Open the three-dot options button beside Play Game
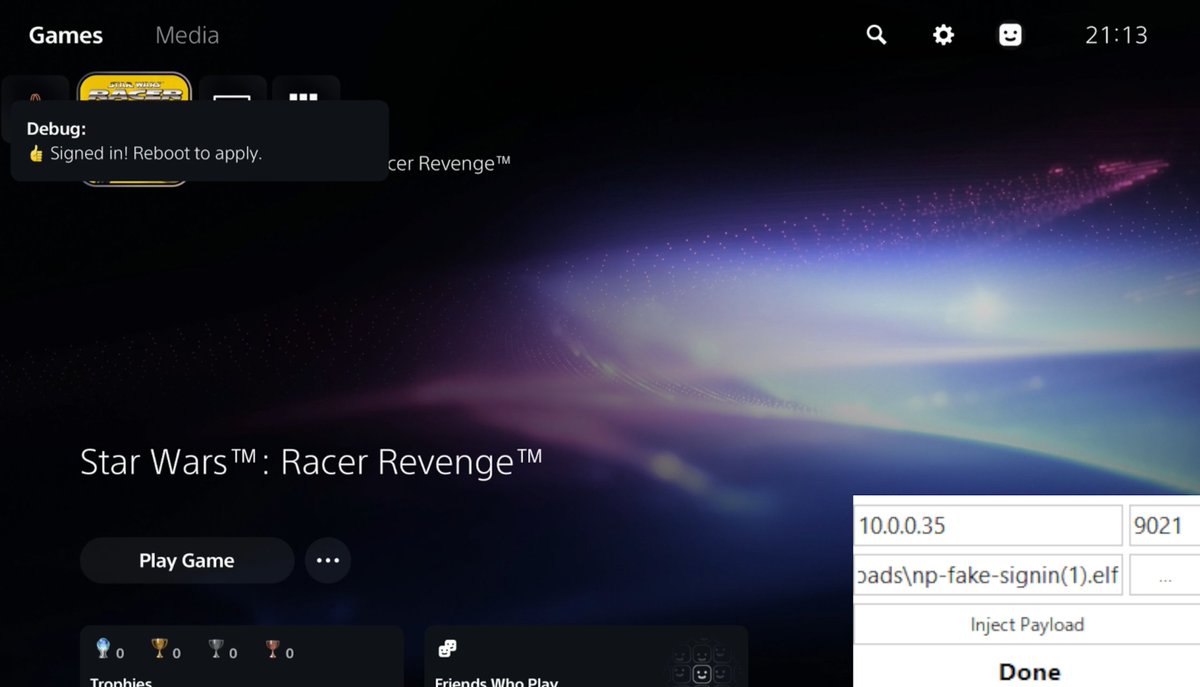Screen dimensions: 1200x687 pyautogui.click(x=328, y=560)
